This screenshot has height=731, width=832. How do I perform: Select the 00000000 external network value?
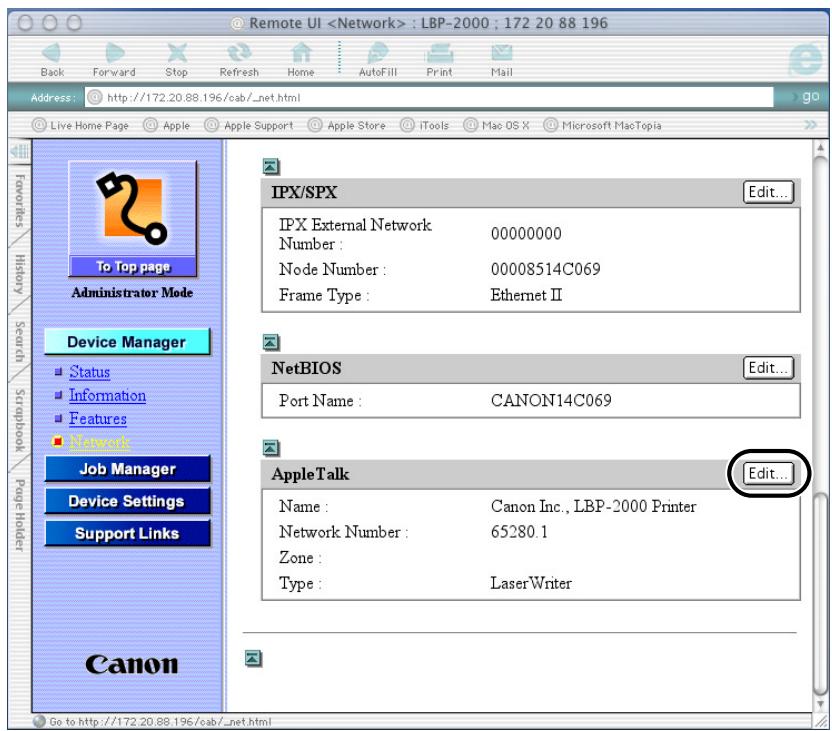click(x=526, y=233)
